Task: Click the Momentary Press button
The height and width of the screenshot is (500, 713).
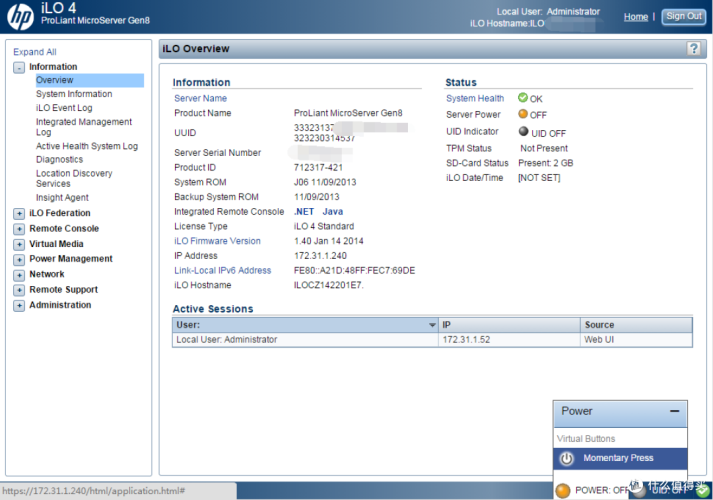Action: click(620, 459)
